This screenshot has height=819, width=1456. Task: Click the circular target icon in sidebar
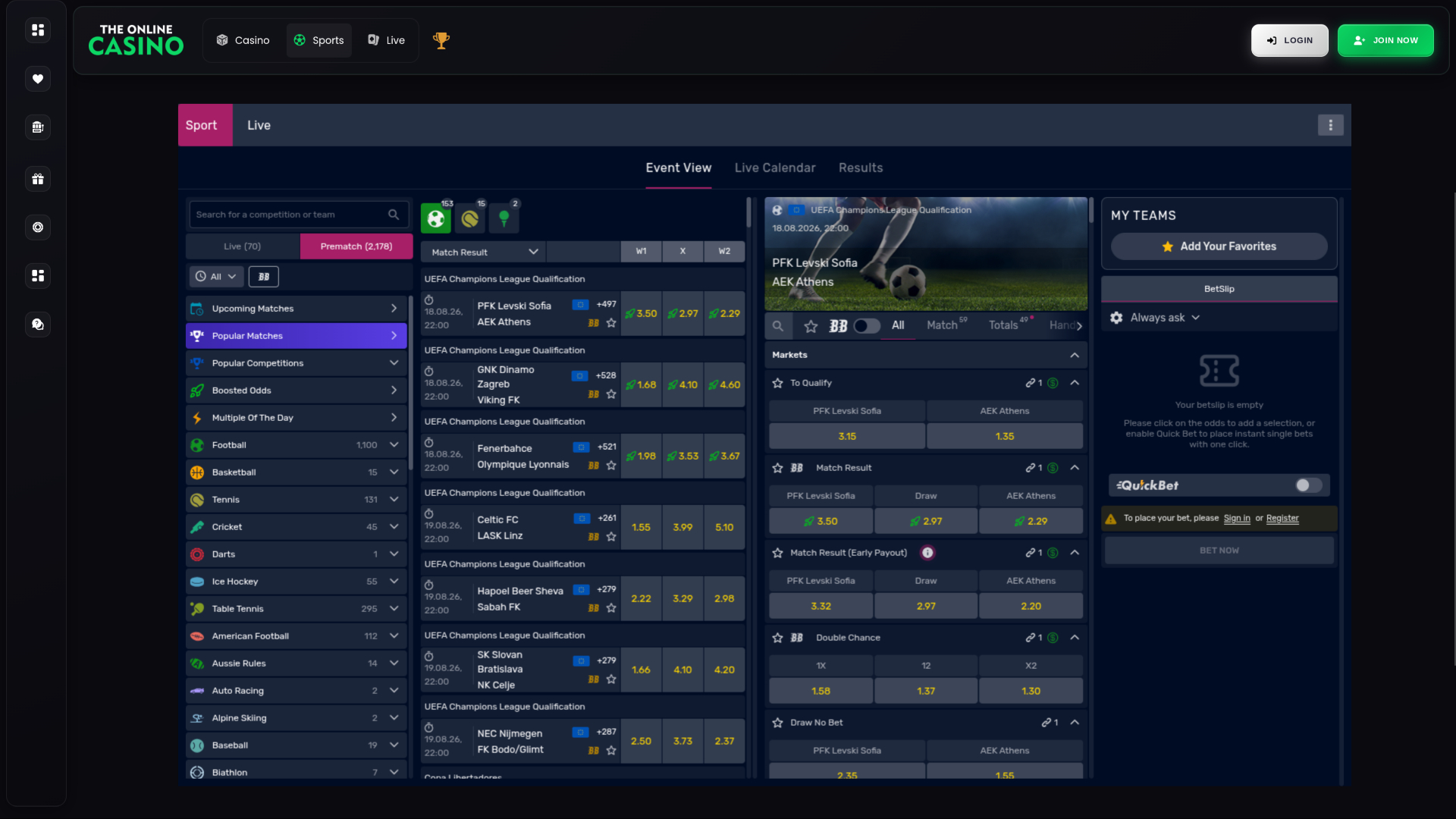pyautogui.click(x=38, y=227)
